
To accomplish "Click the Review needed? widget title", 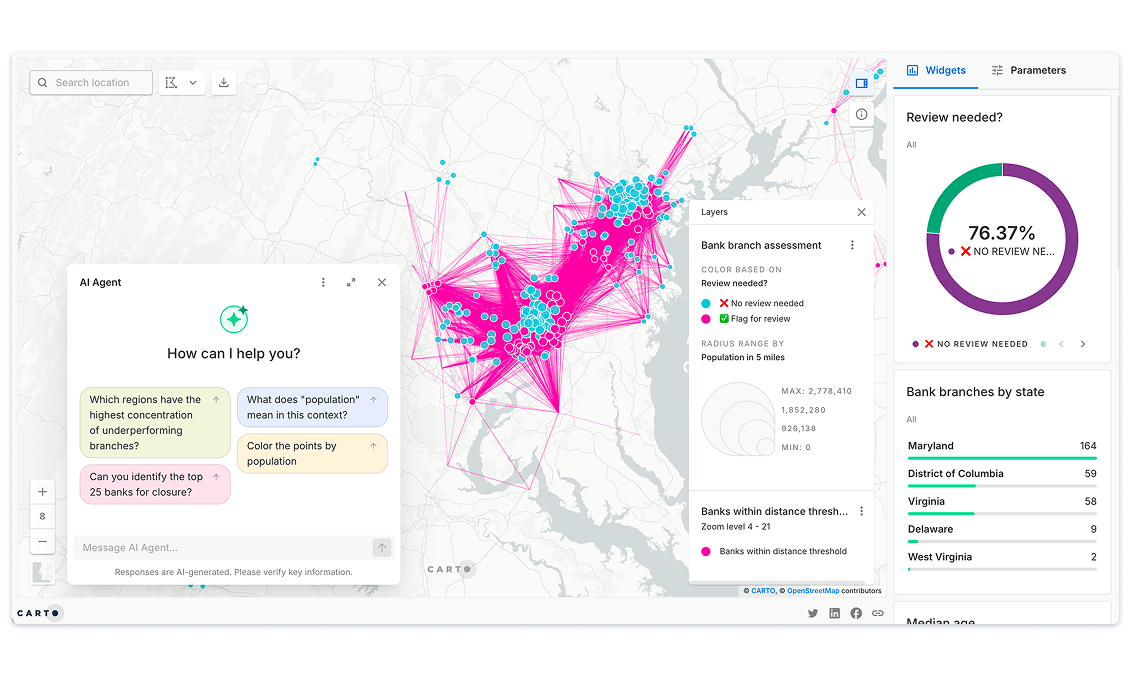I will point(954,118).
